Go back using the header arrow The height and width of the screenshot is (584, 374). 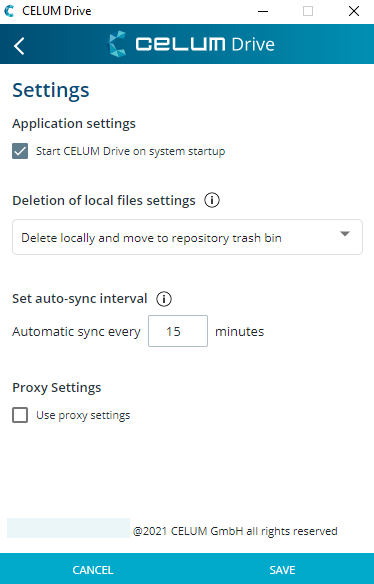coord(19,45)
